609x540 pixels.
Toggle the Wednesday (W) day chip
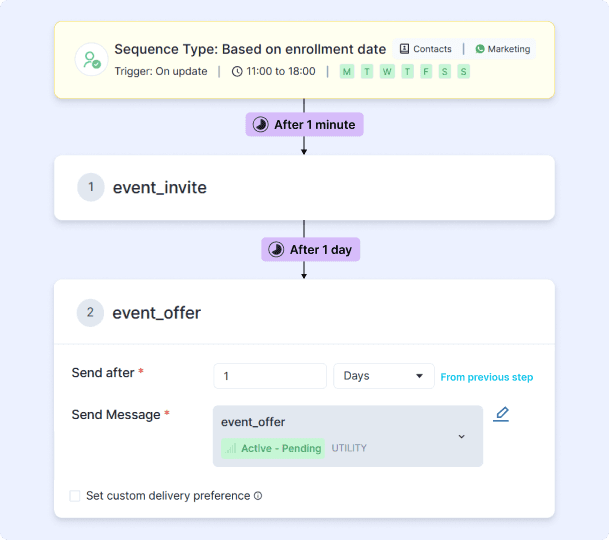click(387, 72)
